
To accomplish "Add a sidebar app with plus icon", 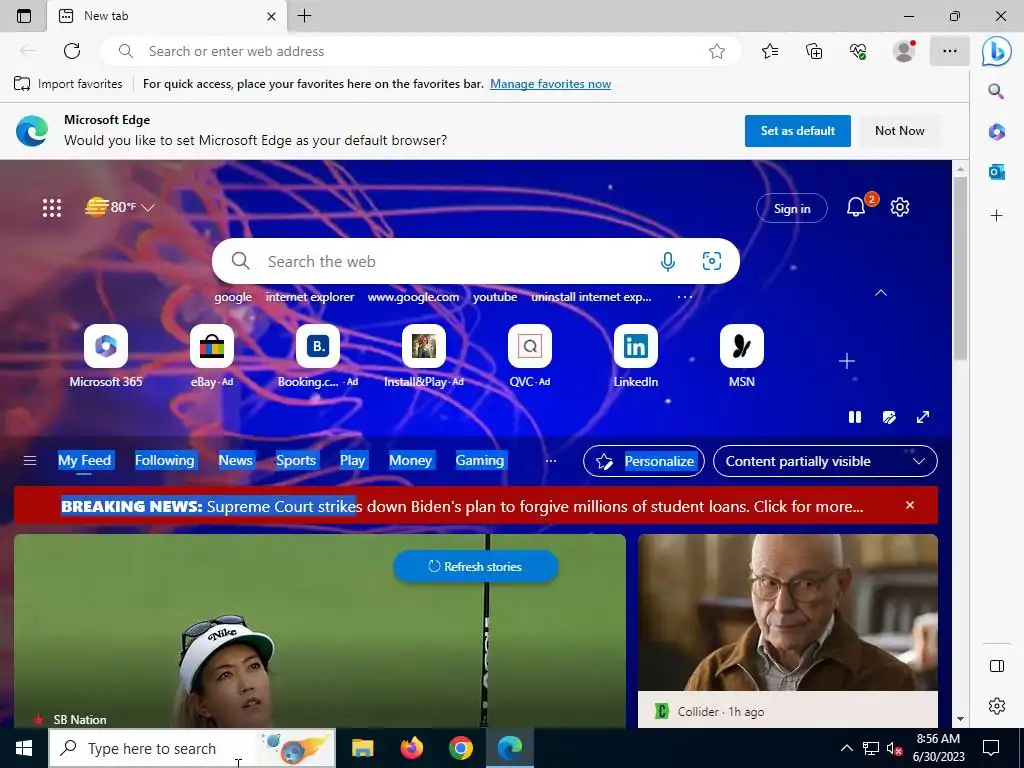I will coord(997,216).
